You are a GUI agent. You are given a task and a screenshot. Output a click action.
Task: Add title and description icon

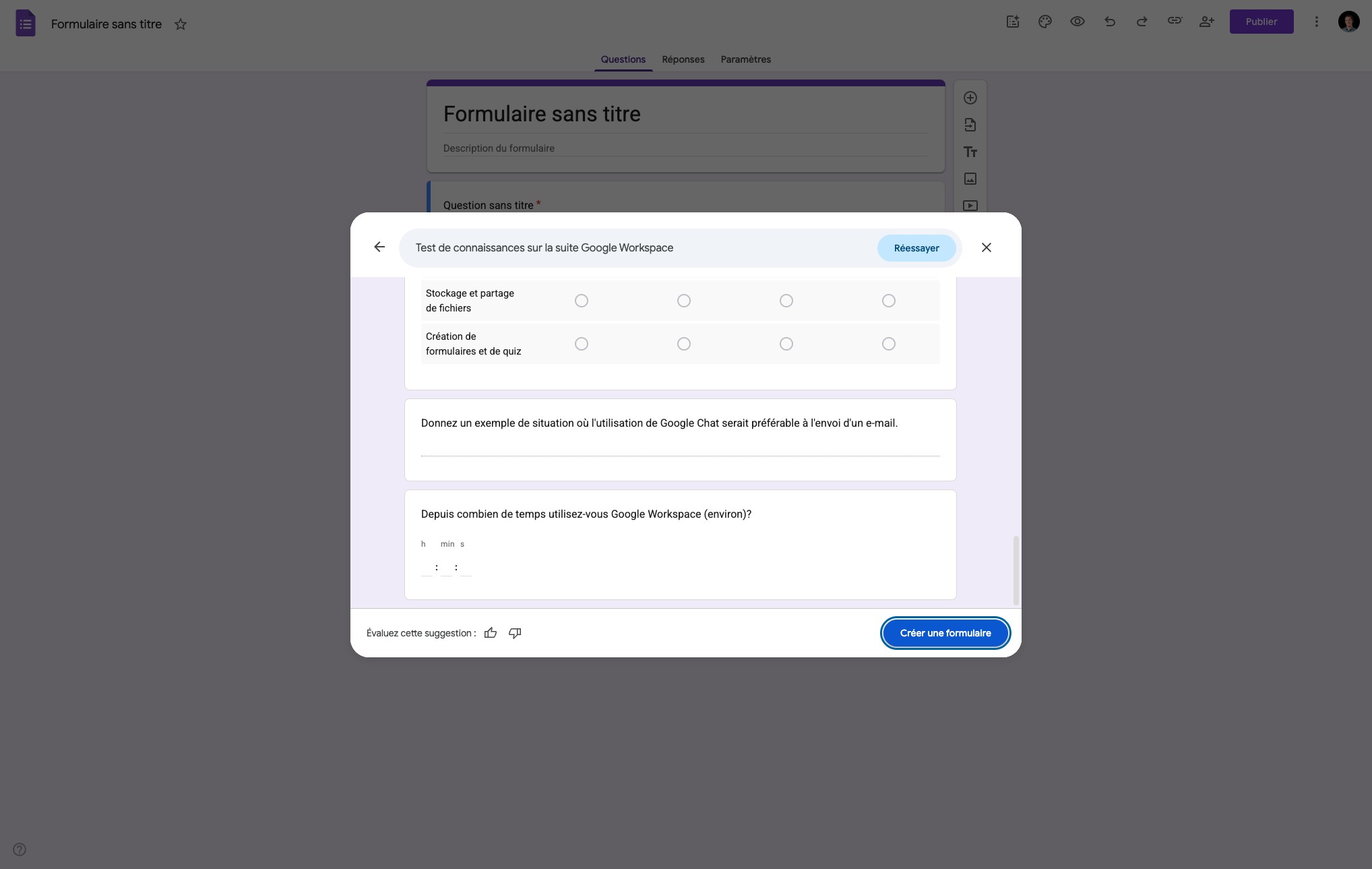click(970, 152)
